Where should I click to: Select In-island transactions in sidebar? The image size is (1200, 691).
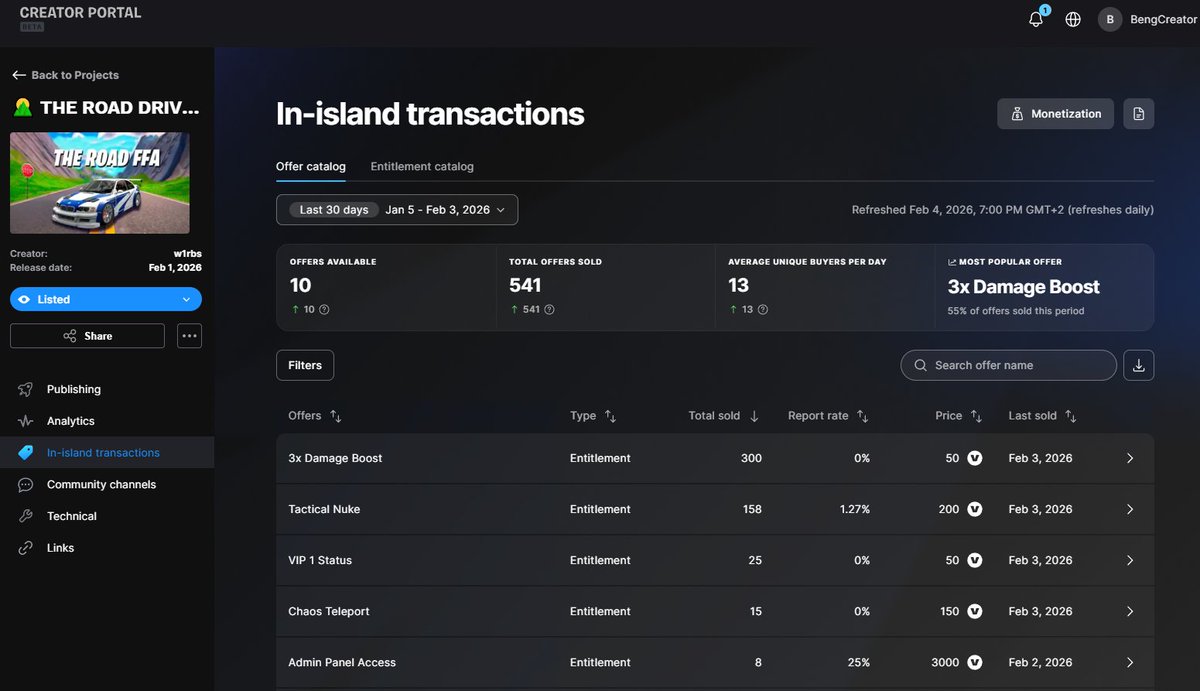coord(103,453)
